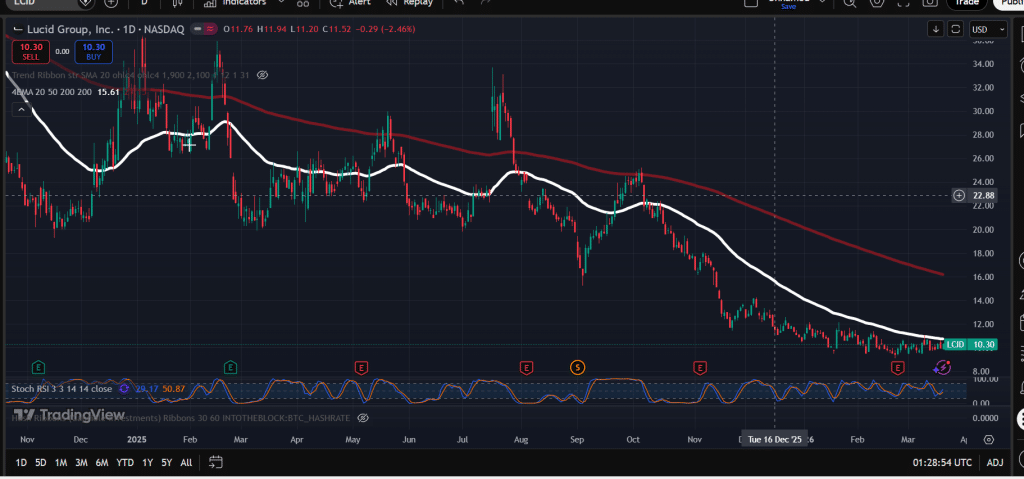The height and width of the screenshot is (479, 1024).
Task: Select the YTD time range
Action: click(x=125, y=462)
